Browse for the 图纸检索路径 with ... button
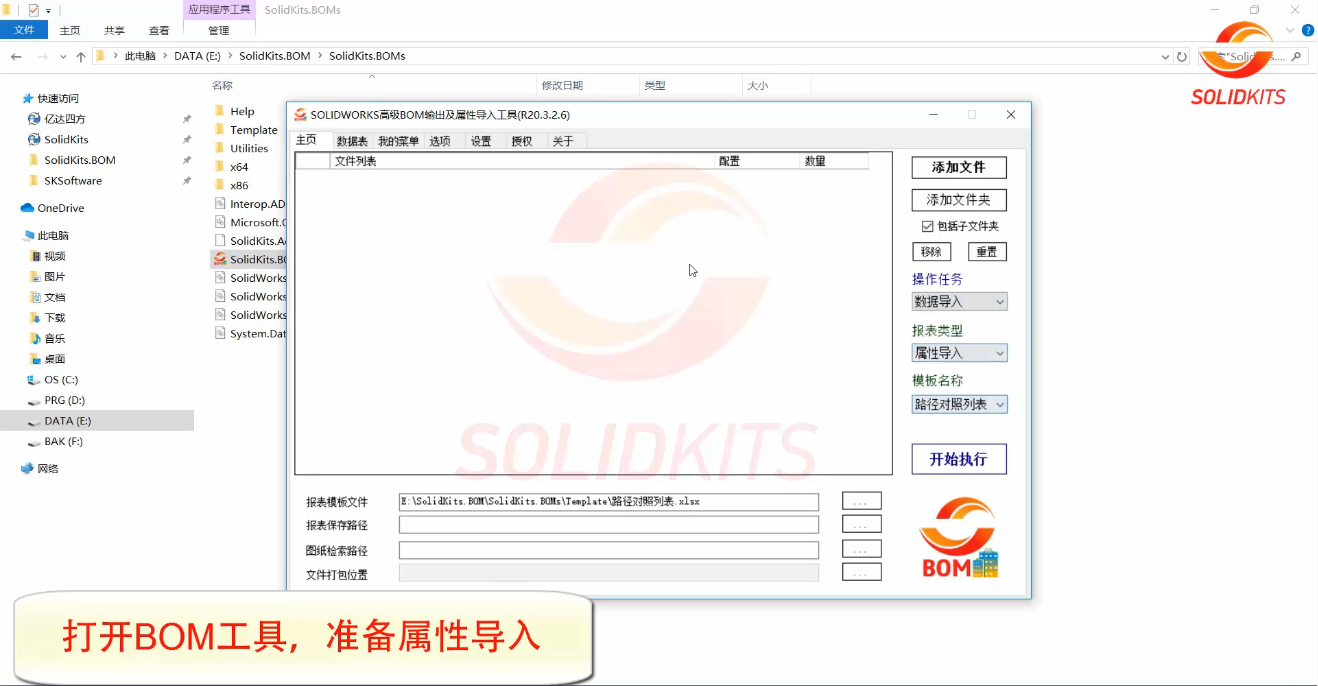This screenshot has height=686, width=1318. 861,549
